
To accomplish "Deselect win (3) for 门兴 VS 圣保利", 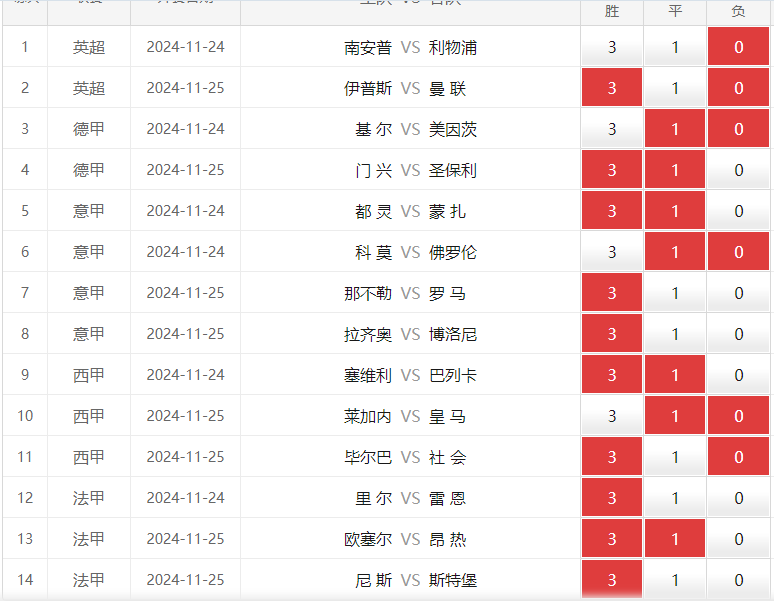I will pos(612,170).
